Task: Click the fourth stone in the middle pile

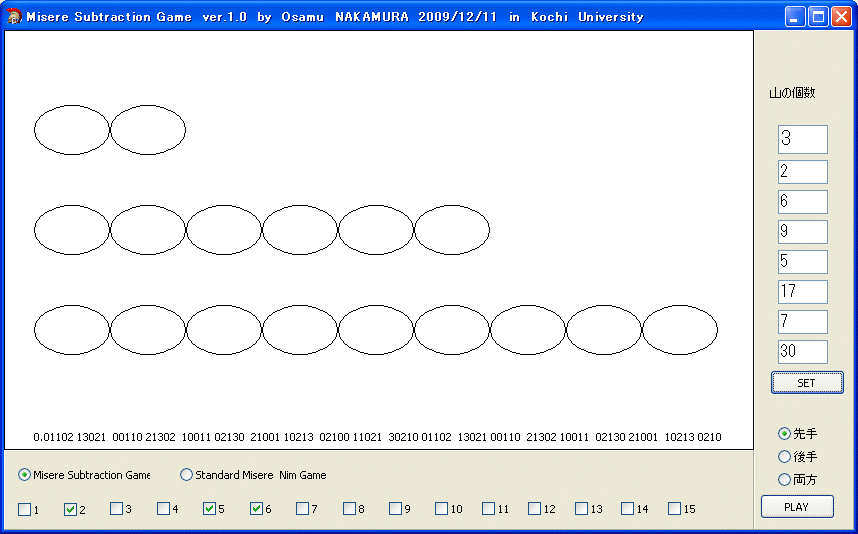Action: (x=300, y=230)
